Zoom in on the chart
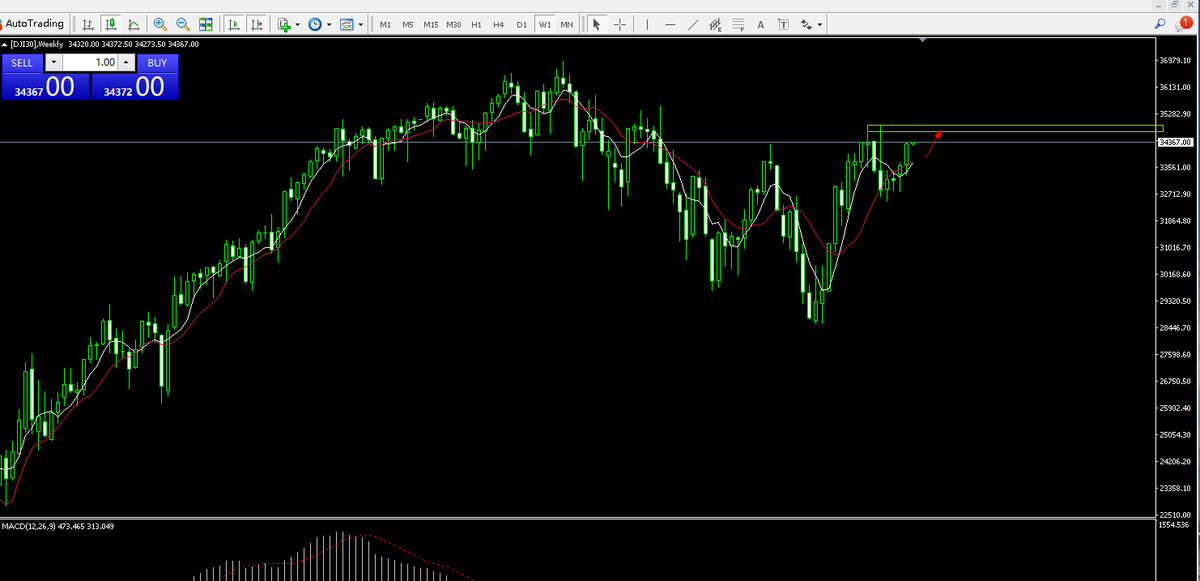1200x581 pixels. tap(160, 24)
